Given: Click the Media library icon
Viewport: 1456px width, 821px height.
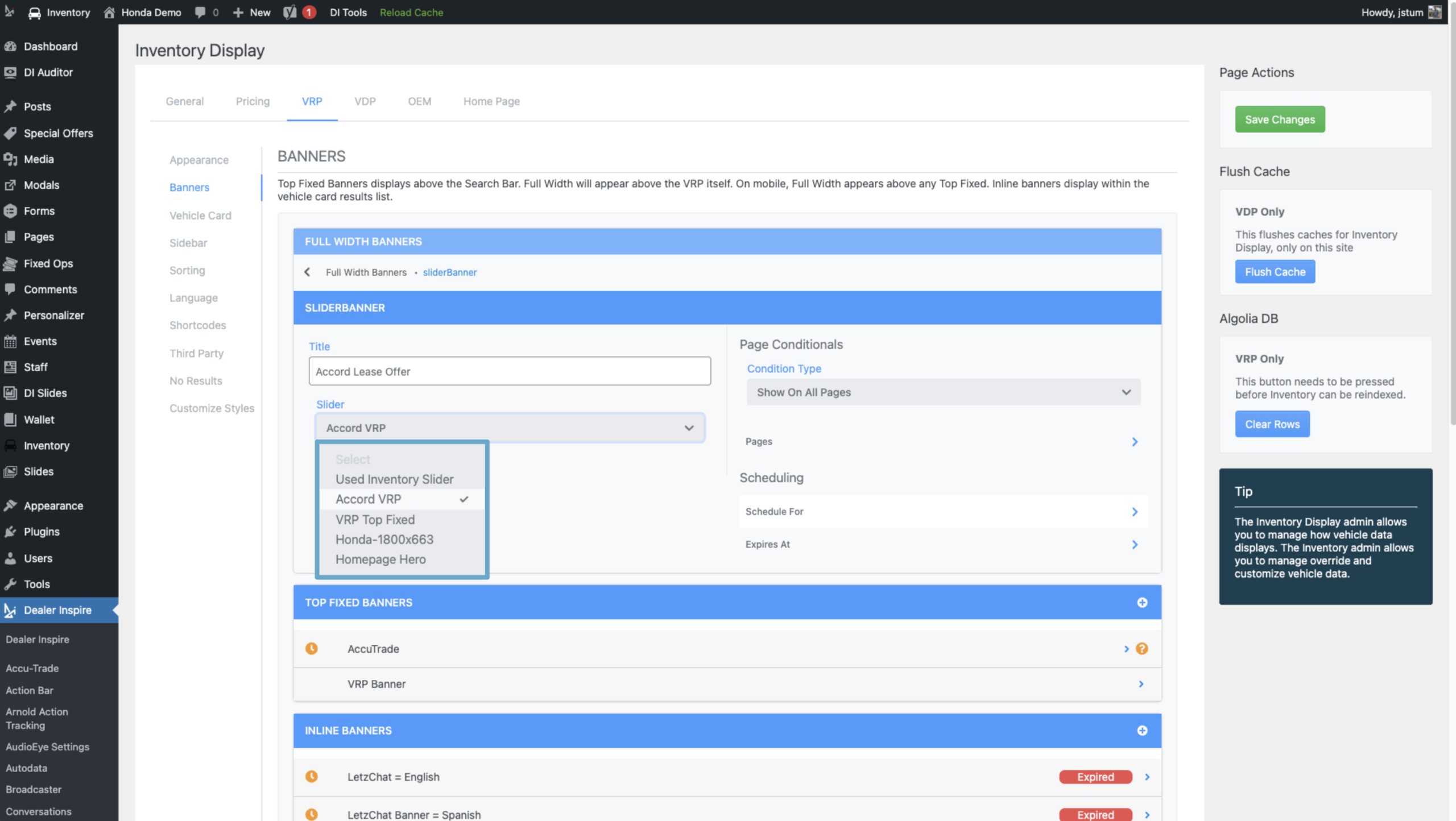Looking at the screenshot, I should 10,159.
